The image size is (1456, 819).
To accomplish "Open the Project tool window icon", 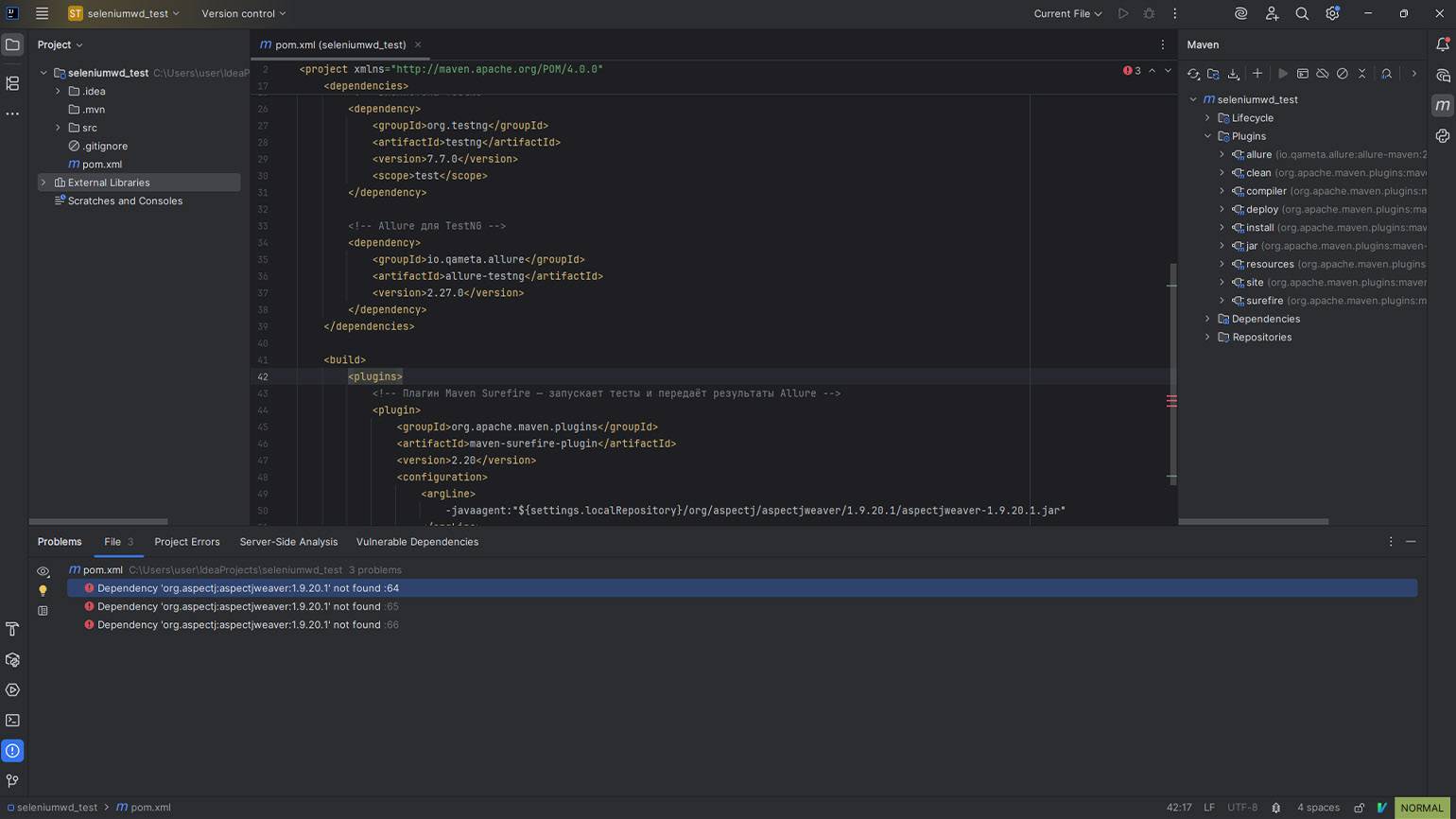I will 12,44.
